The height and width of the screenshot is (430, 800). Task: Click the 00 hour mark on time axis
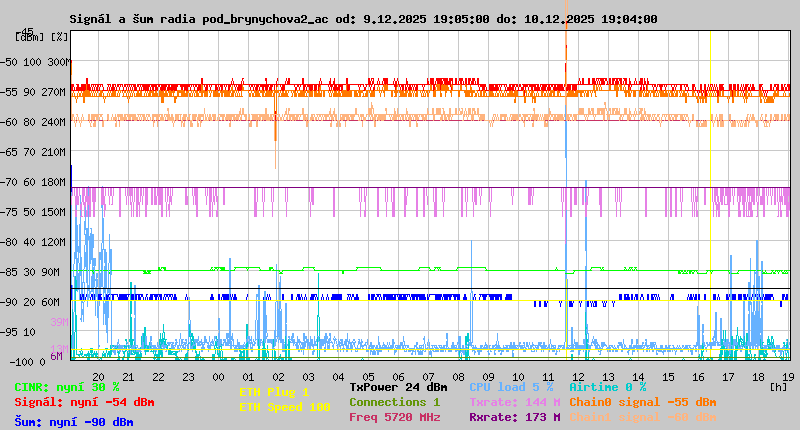[218, 376]
